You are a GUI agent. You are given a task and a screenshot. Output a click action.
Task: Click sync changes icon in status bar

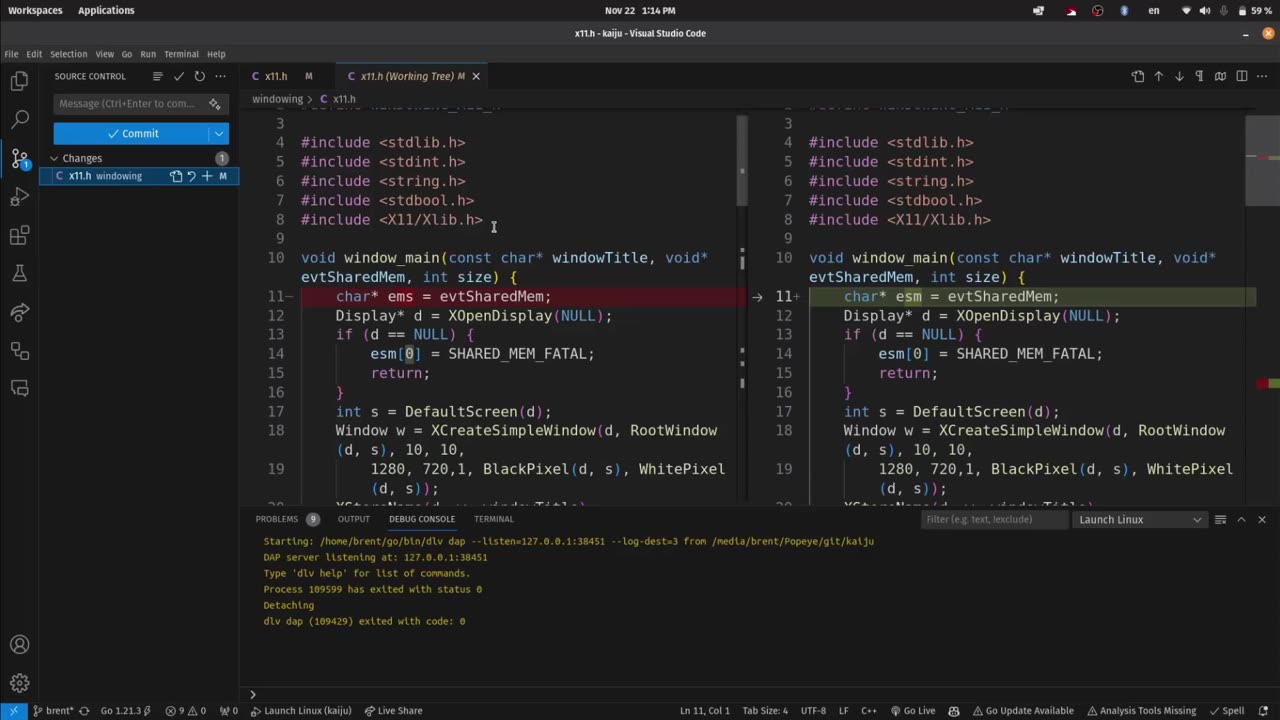pyautogui.click(x=84, y=711)
